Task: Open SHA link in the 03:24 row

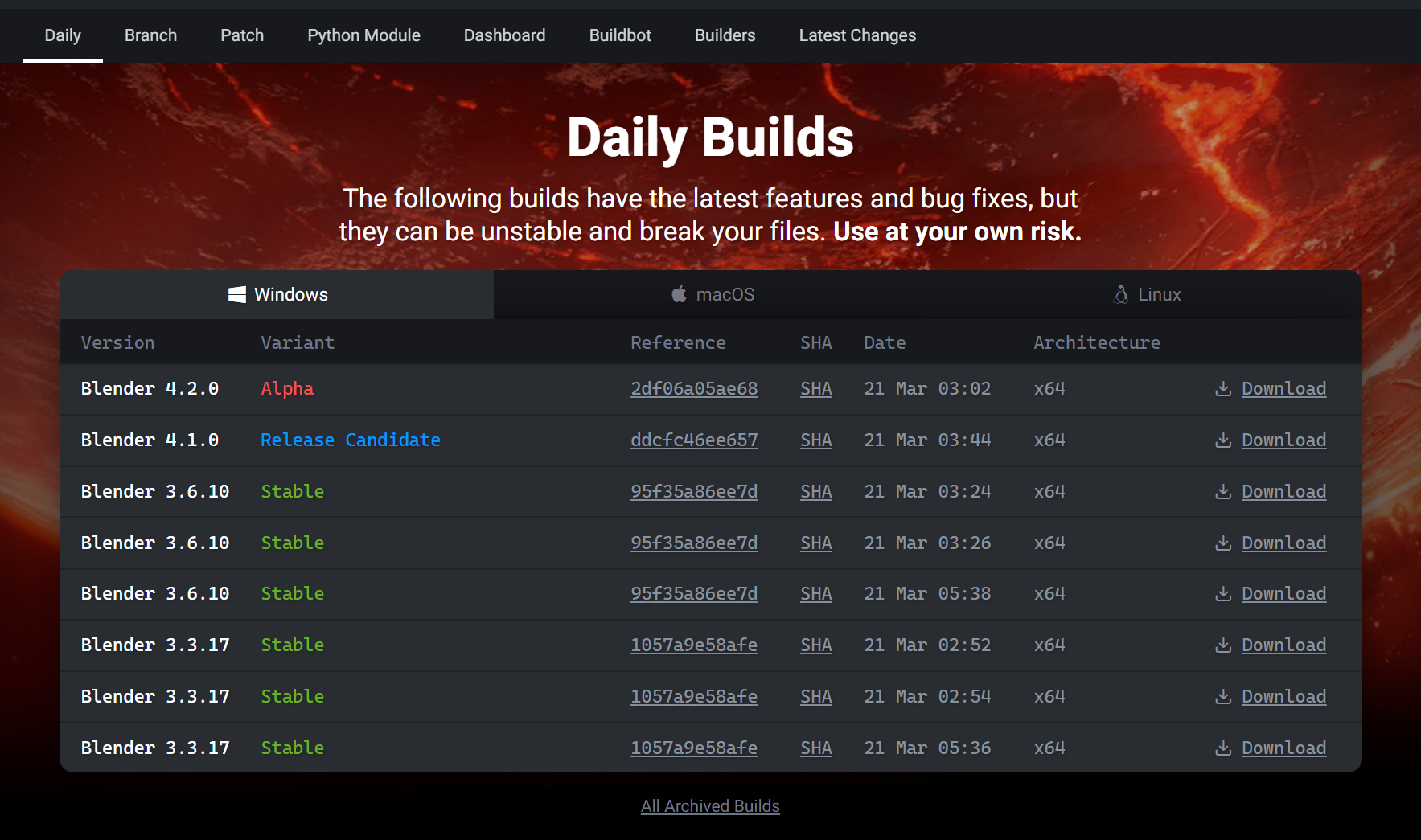Action: (815, 492)
